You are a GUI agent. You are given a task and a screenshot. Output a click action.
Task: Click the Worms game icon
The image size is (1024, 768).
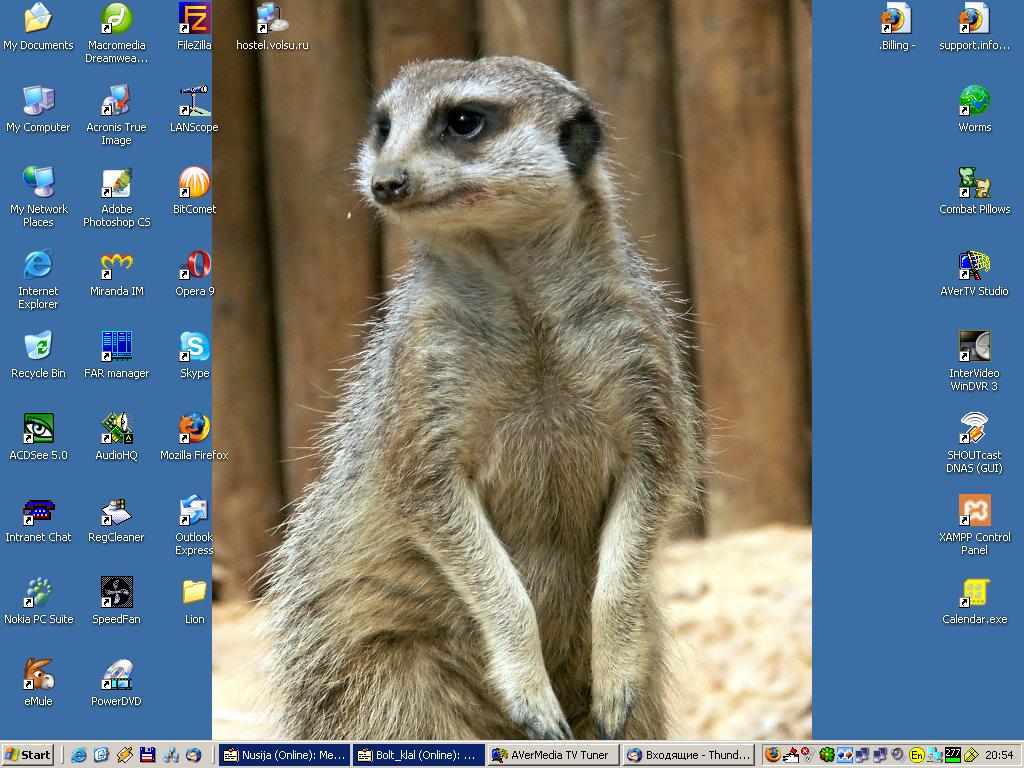click(x=974, y=102)
